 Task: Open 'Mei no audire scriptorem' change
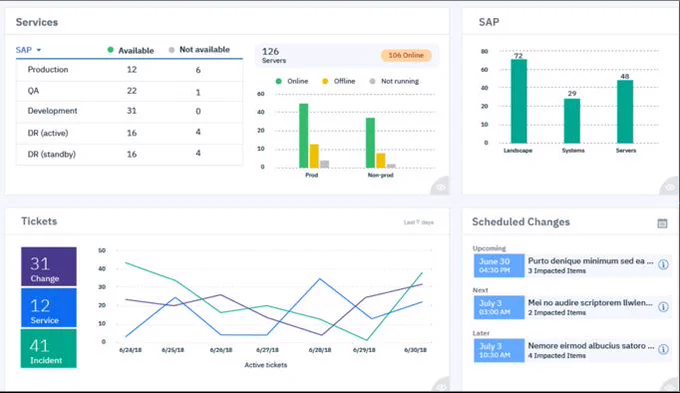point(590,302)
